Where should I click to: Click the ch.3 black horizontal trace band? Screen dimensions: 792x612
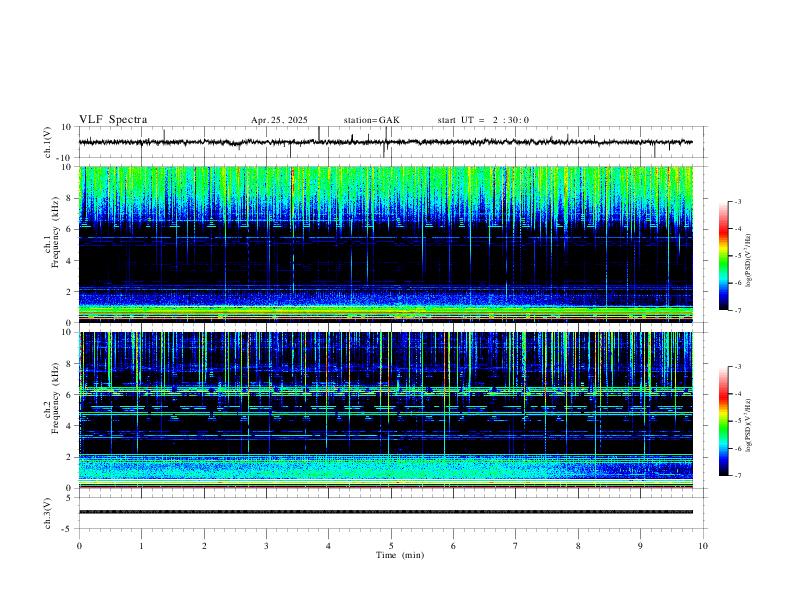point(386,512)
